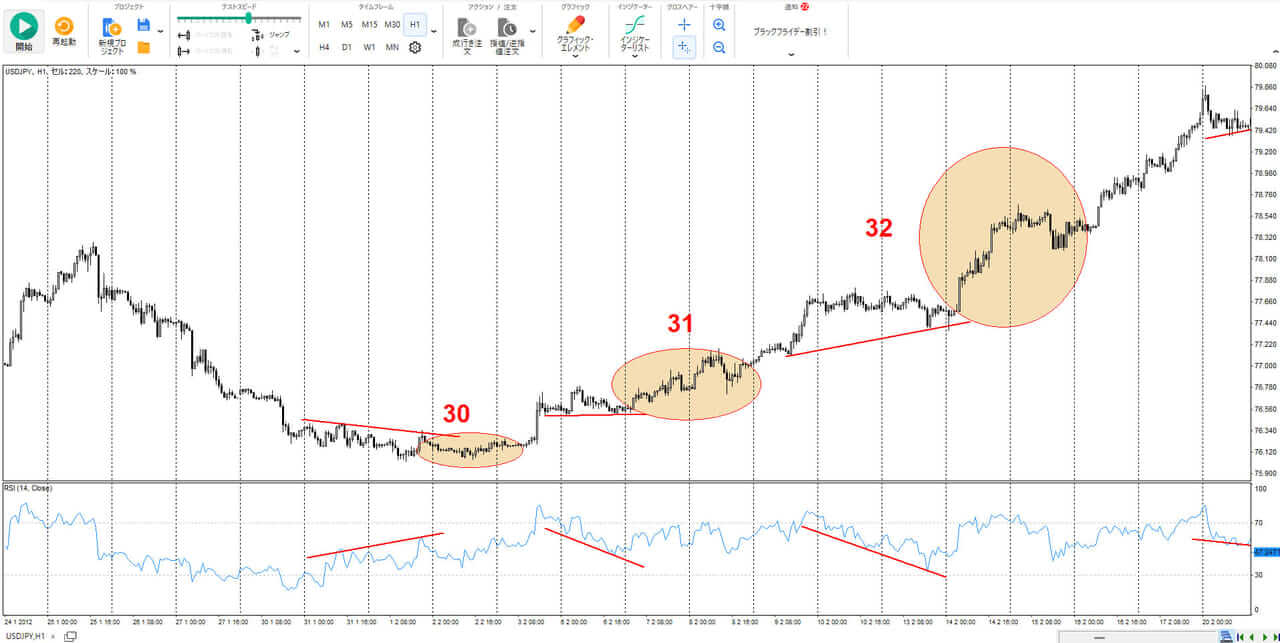Click the blue save project floppy icon

[144, 25]
